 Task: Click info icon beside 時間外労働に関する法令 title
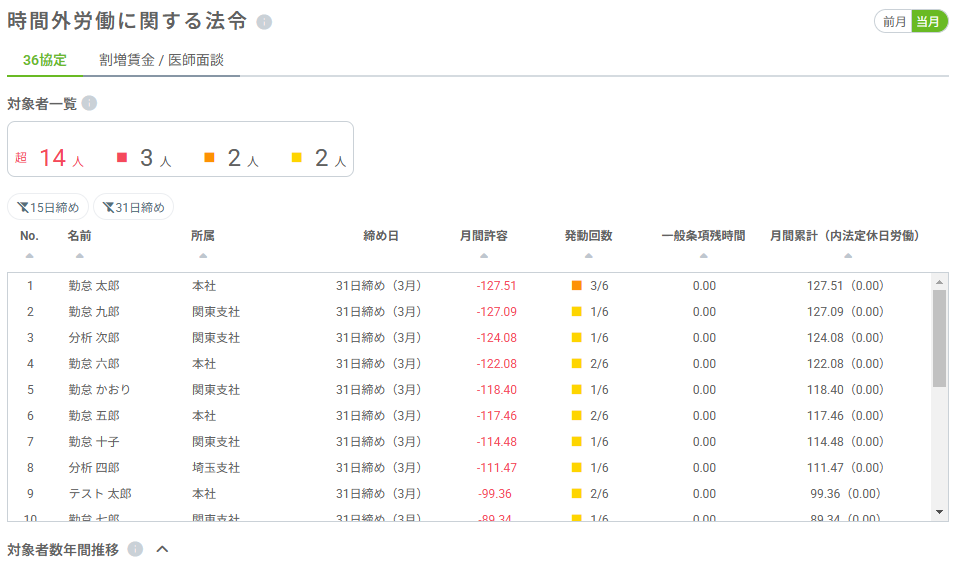coord(264,22)
